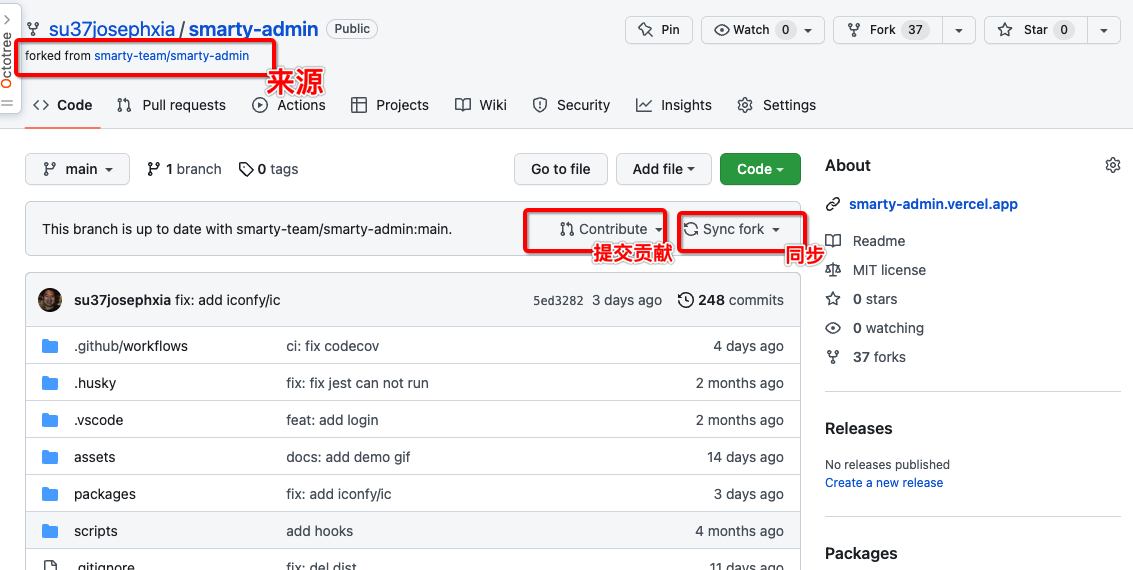Click the .github/workflows folder icon
Viewport: 1133px width, 570px height.
pos(51,346)
